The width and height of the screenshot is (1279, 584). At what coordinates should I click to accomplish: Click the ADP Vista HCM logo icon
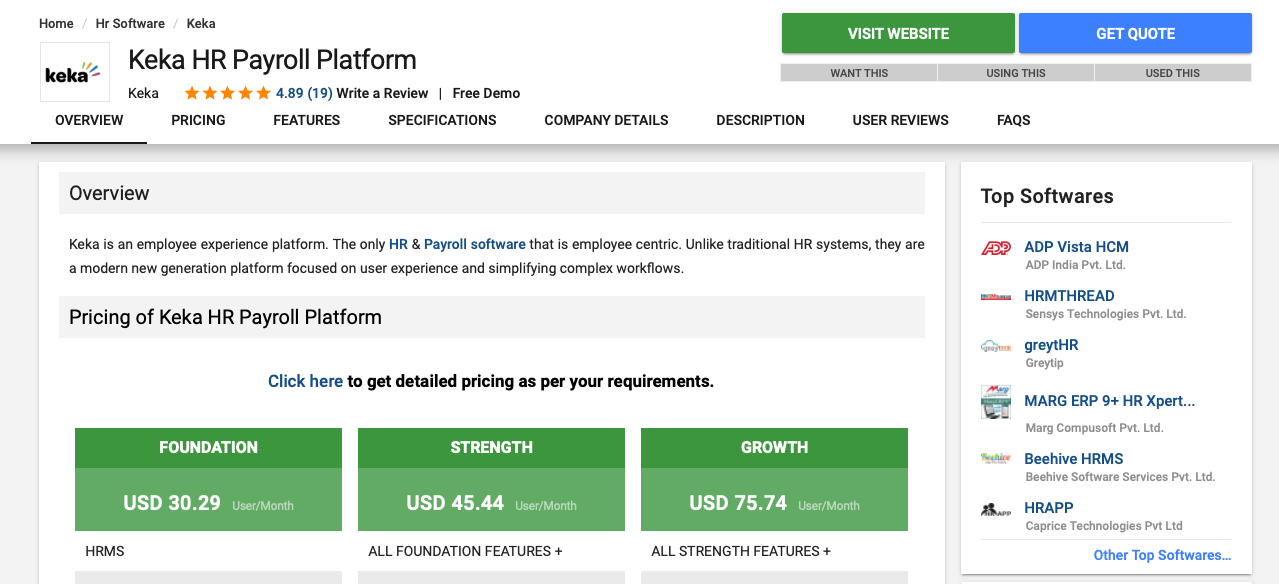pos(996,248)
